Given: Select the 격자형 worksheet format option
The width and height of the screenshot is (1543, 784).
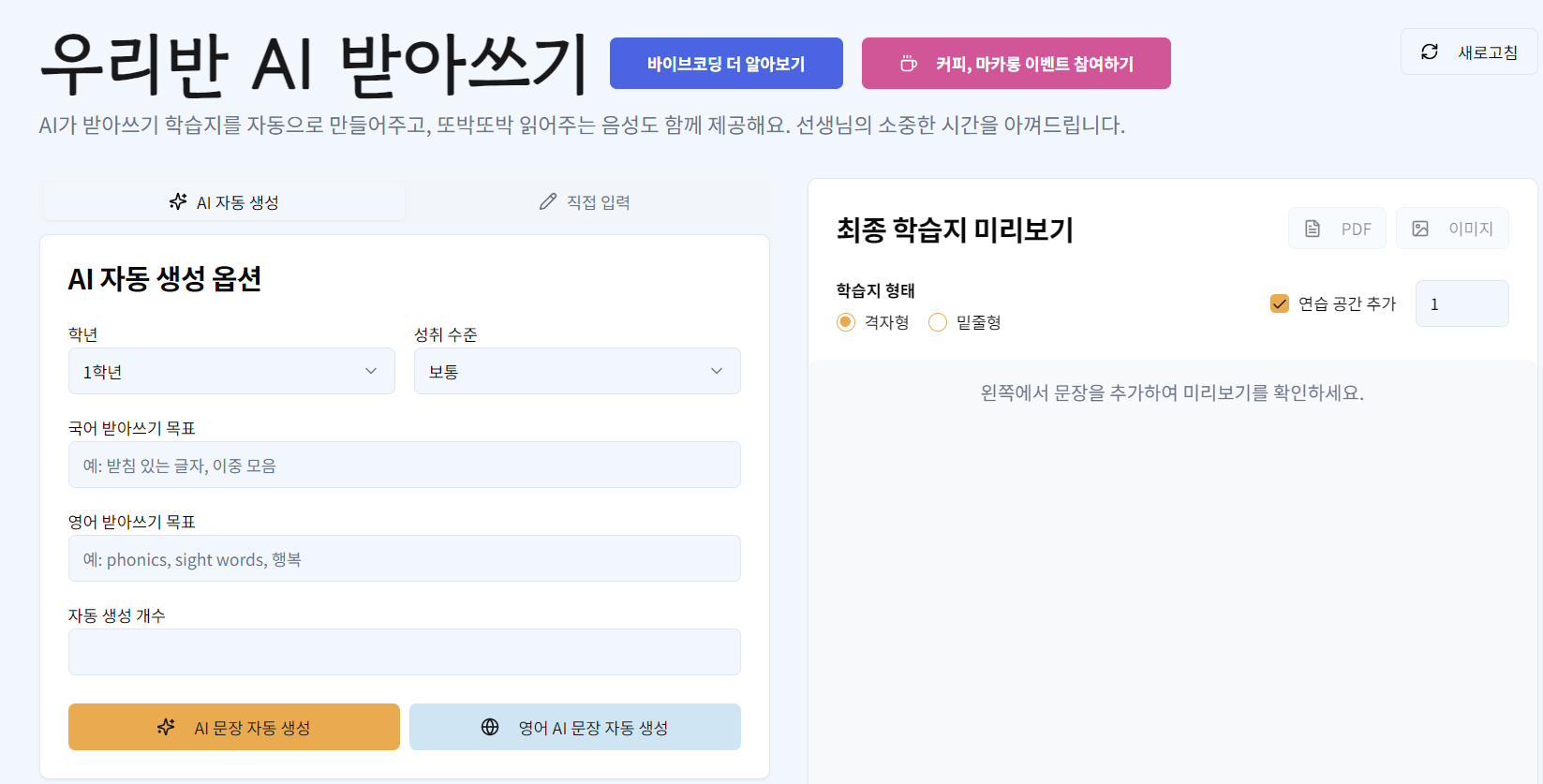Looking at the screenshot, I should pos(845,321).
